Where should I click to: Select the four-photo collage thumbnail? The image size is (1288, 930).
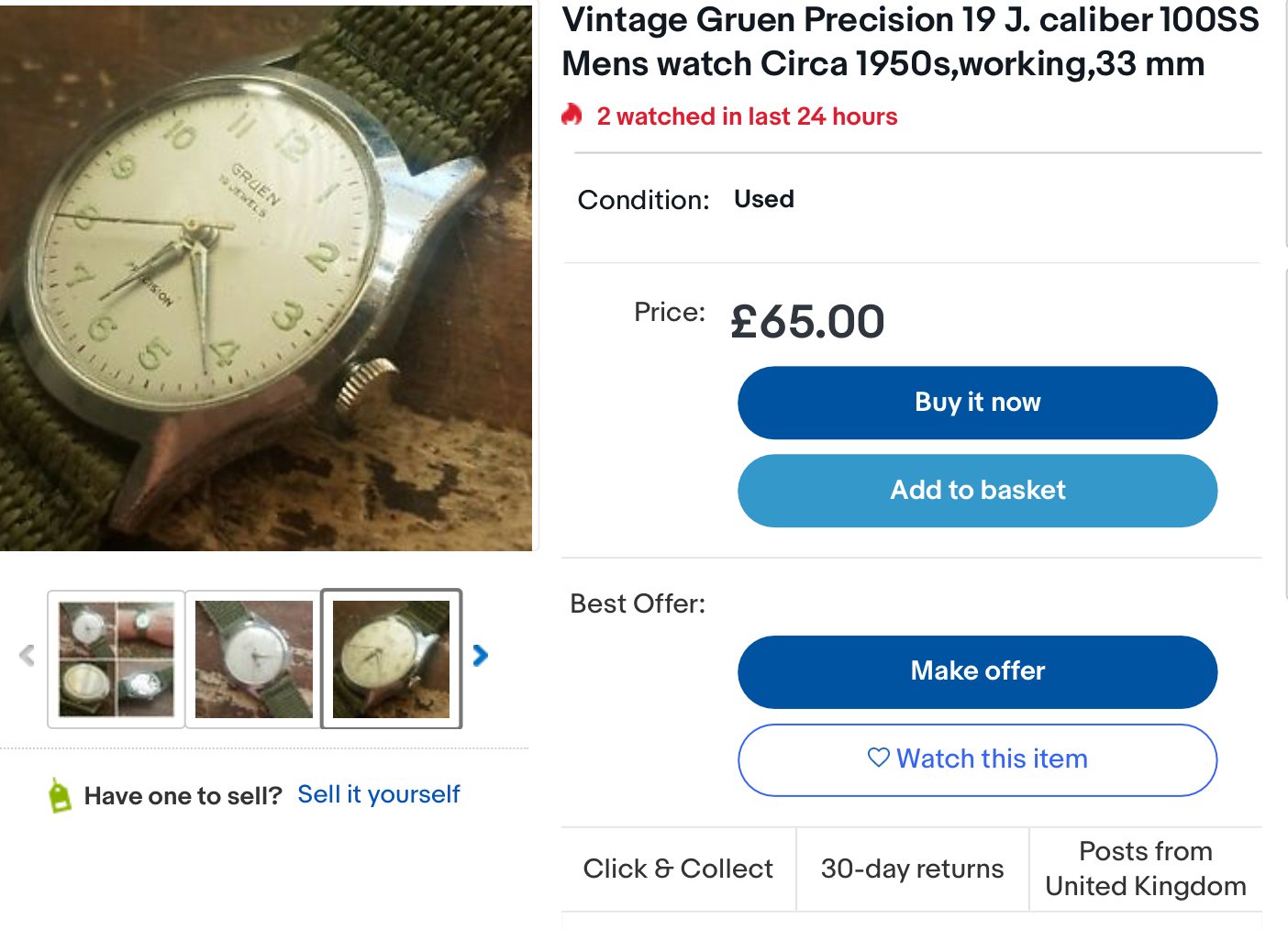pyautogui.click(x=117, y=659)
